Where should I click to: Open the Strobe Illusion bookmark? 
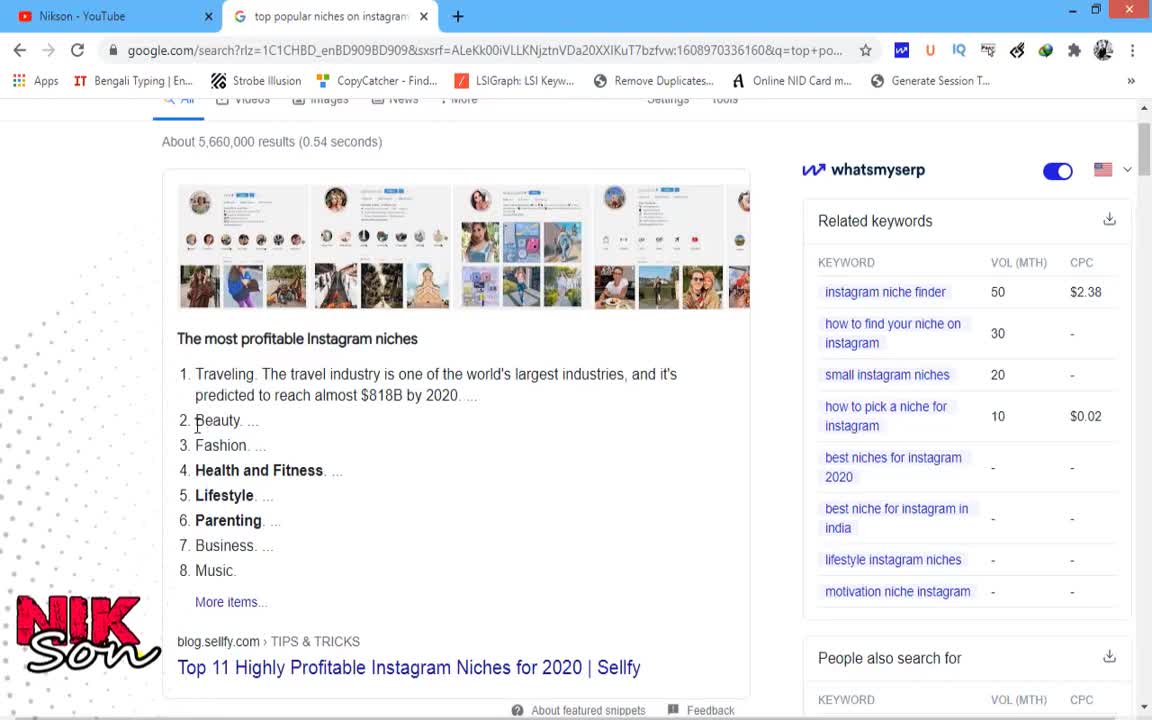click(256, 81)
